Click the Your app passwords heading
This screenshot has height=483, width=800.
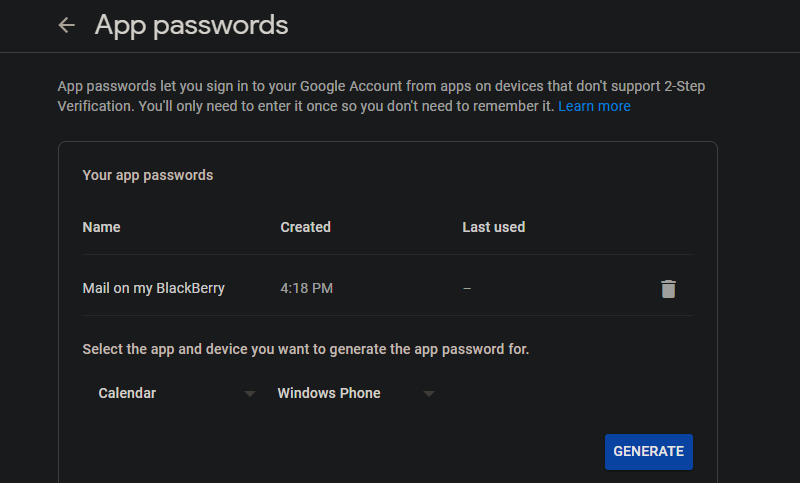pos(147,175)
